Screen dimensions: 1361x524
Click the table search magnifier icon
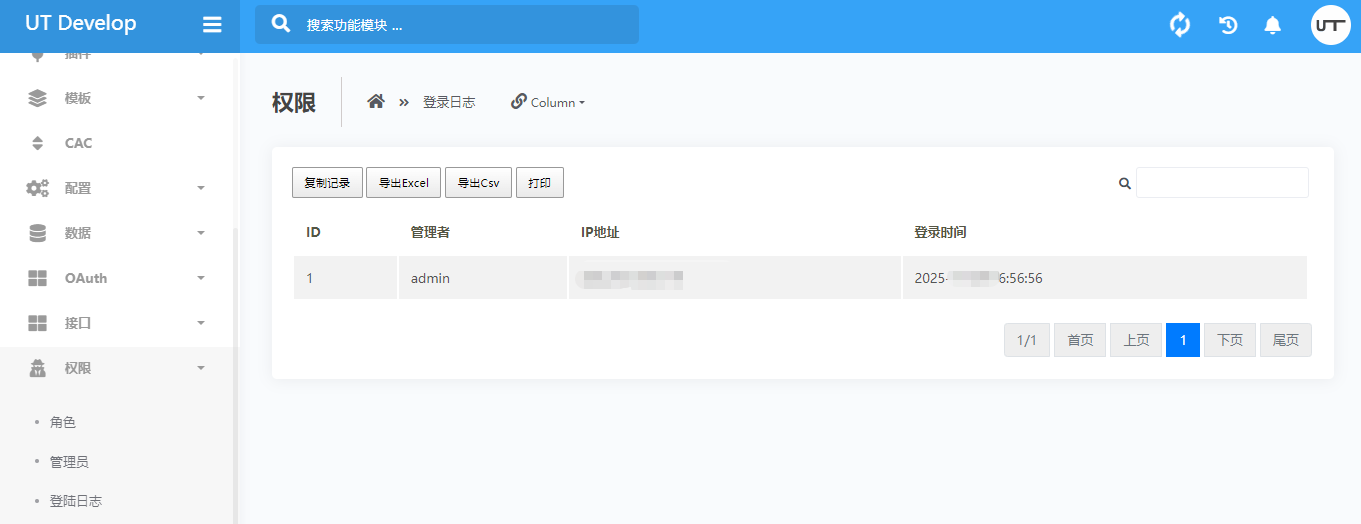1124,183
